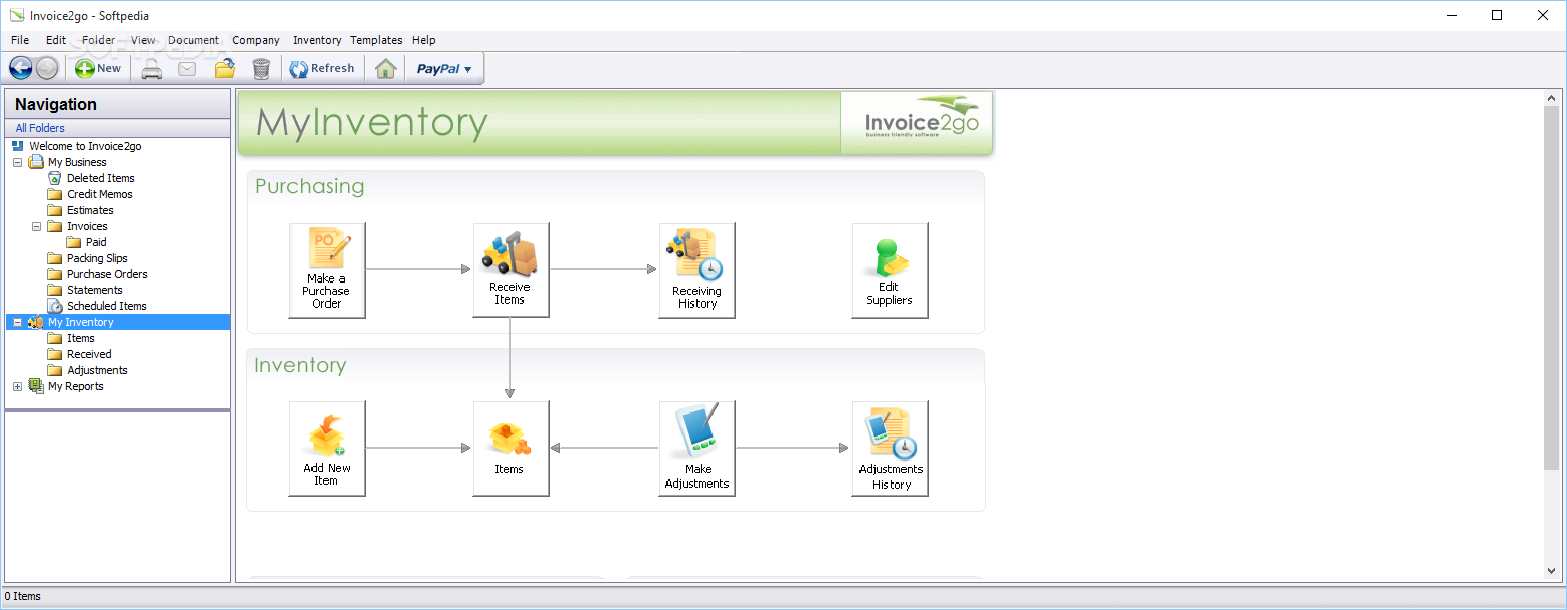Click the move to folder icon
The height and width of the screenshot is (610, 1567).
225,68
